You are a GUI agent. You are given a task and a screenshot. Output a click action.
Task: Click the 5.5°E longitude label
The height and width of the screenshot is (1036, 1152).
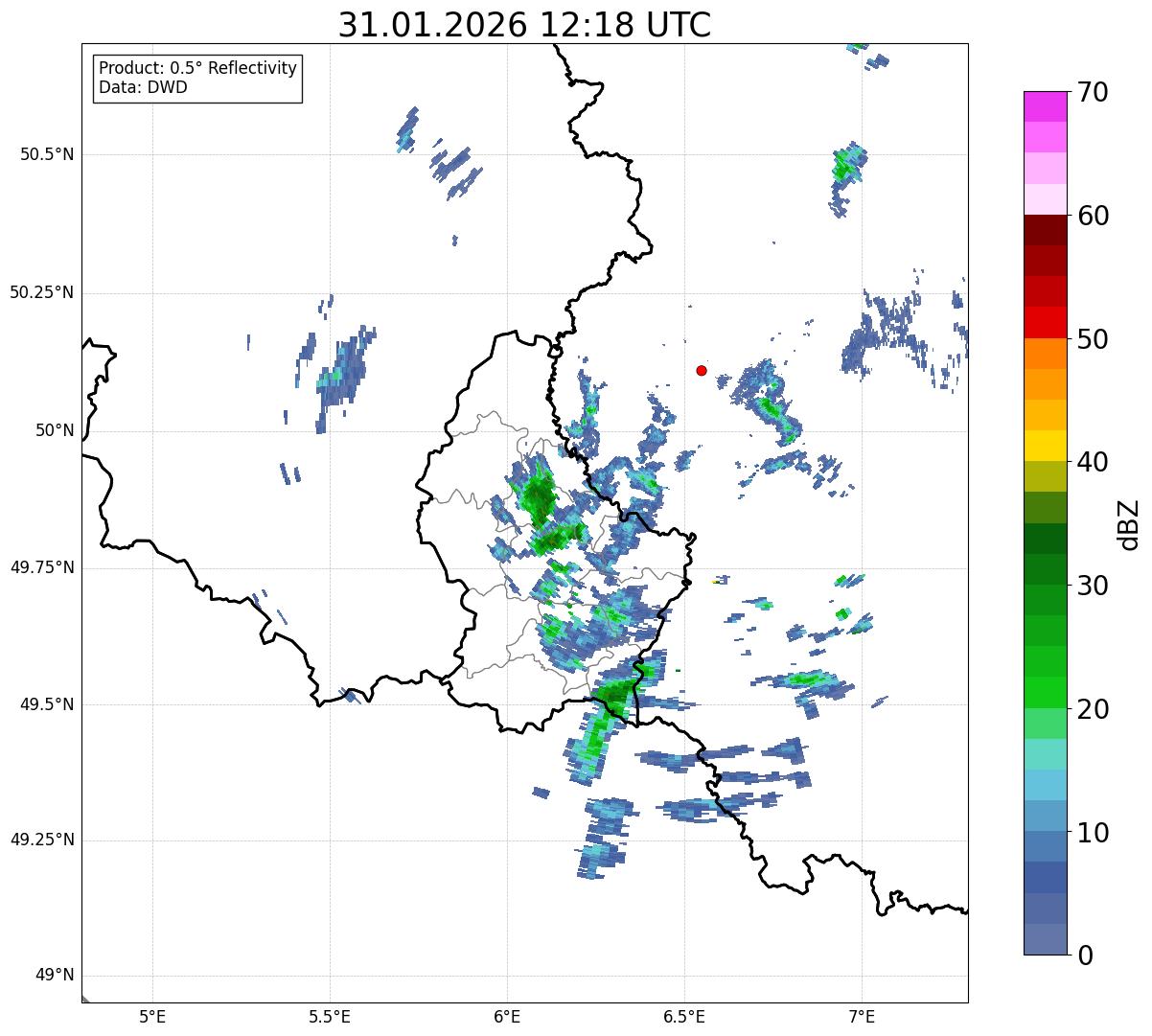[x=330, y=1016]
